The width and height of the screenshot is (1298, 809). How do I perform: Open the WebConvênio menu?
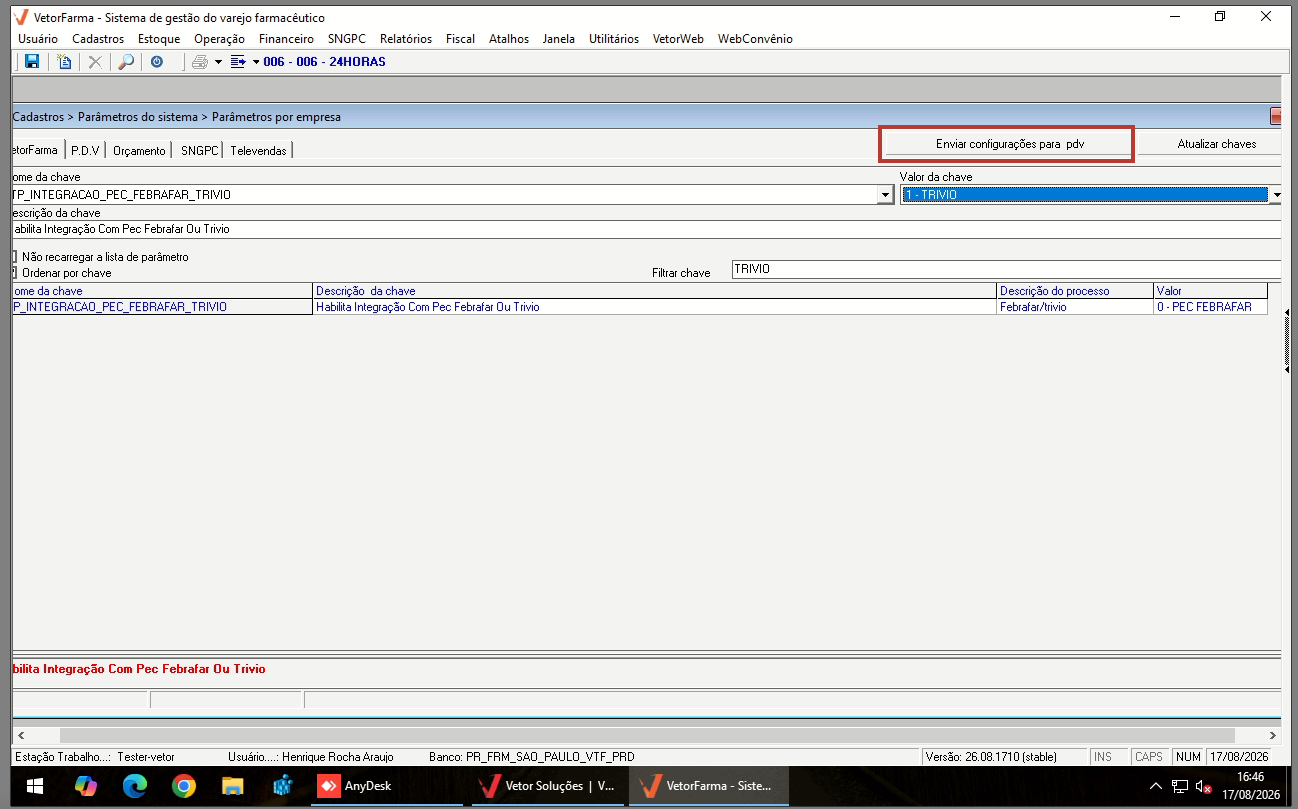(x=755, y=39)
